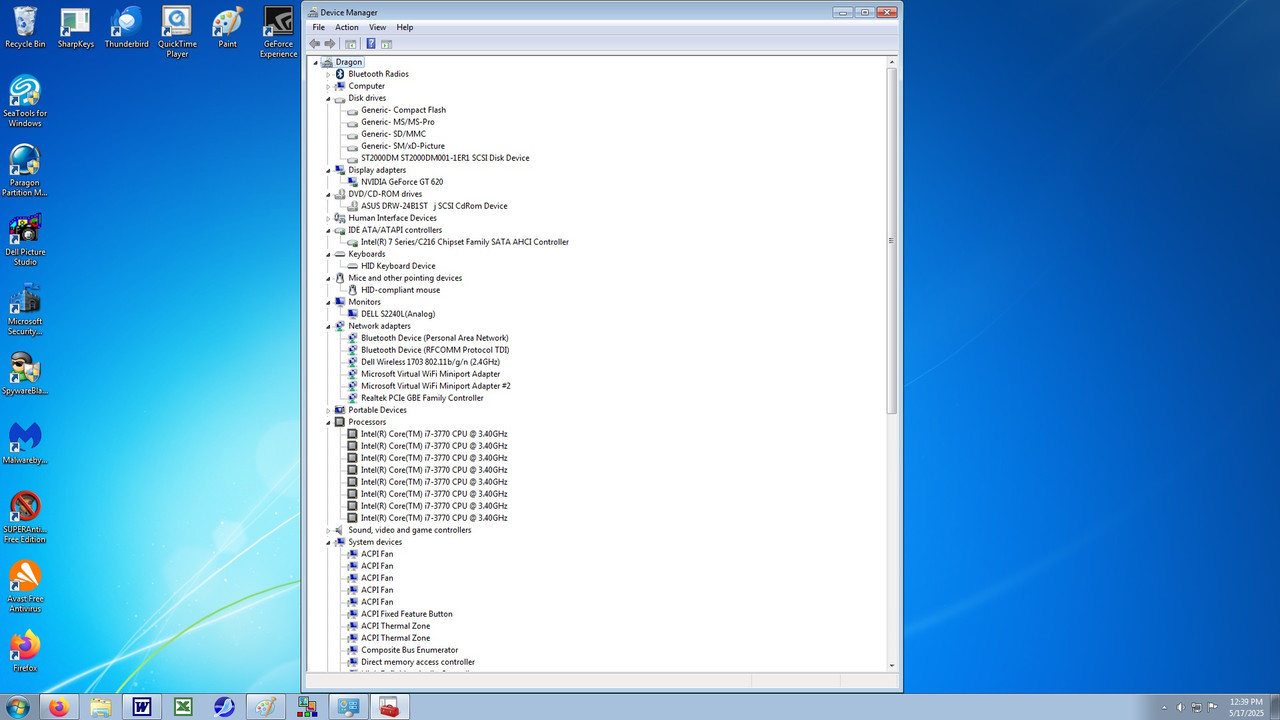Select Bluetooth Device (RFCOMM Protocol TDI)
This screenshot has width=1280, height=720.
coord(435,350)
